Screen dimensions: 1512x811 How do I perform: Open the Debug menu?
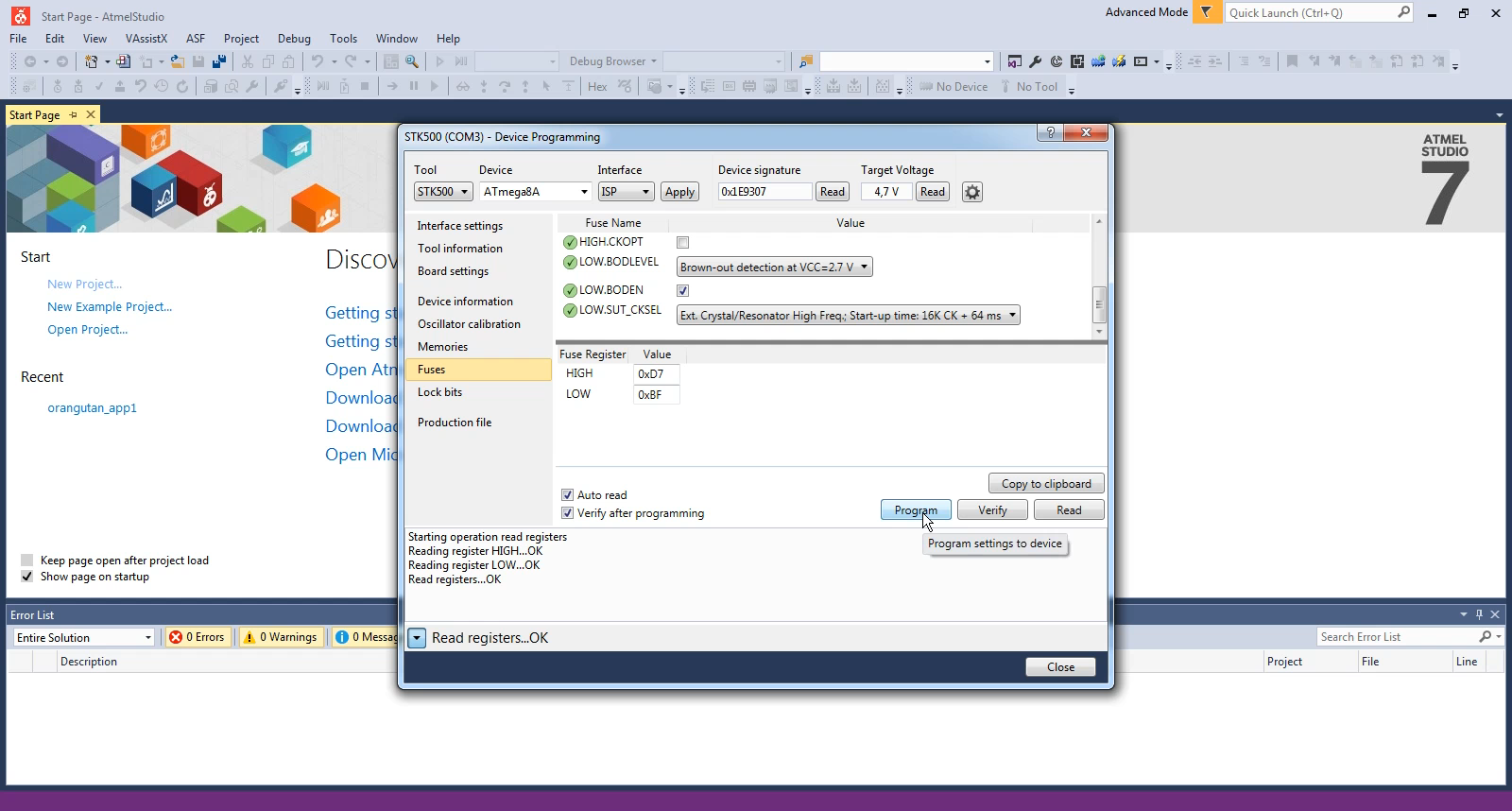(294, 39)
